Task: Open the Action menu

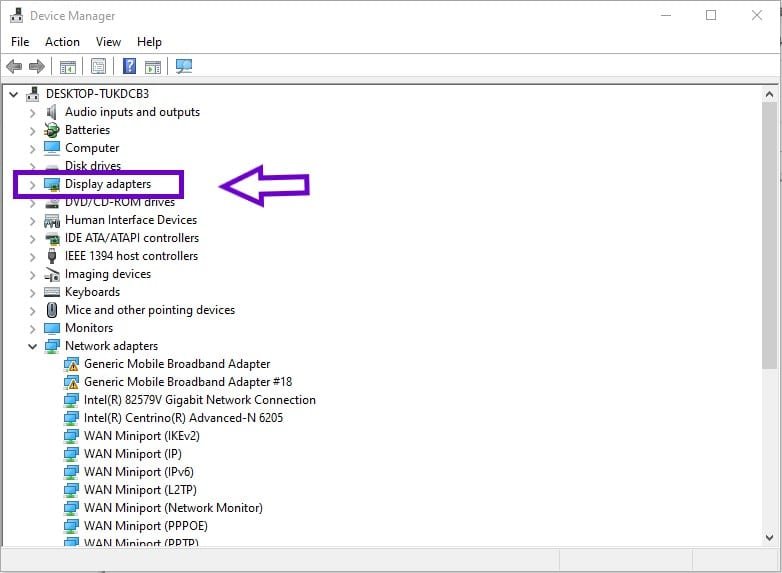Action: pyautogui.click(x=62, y=42)
